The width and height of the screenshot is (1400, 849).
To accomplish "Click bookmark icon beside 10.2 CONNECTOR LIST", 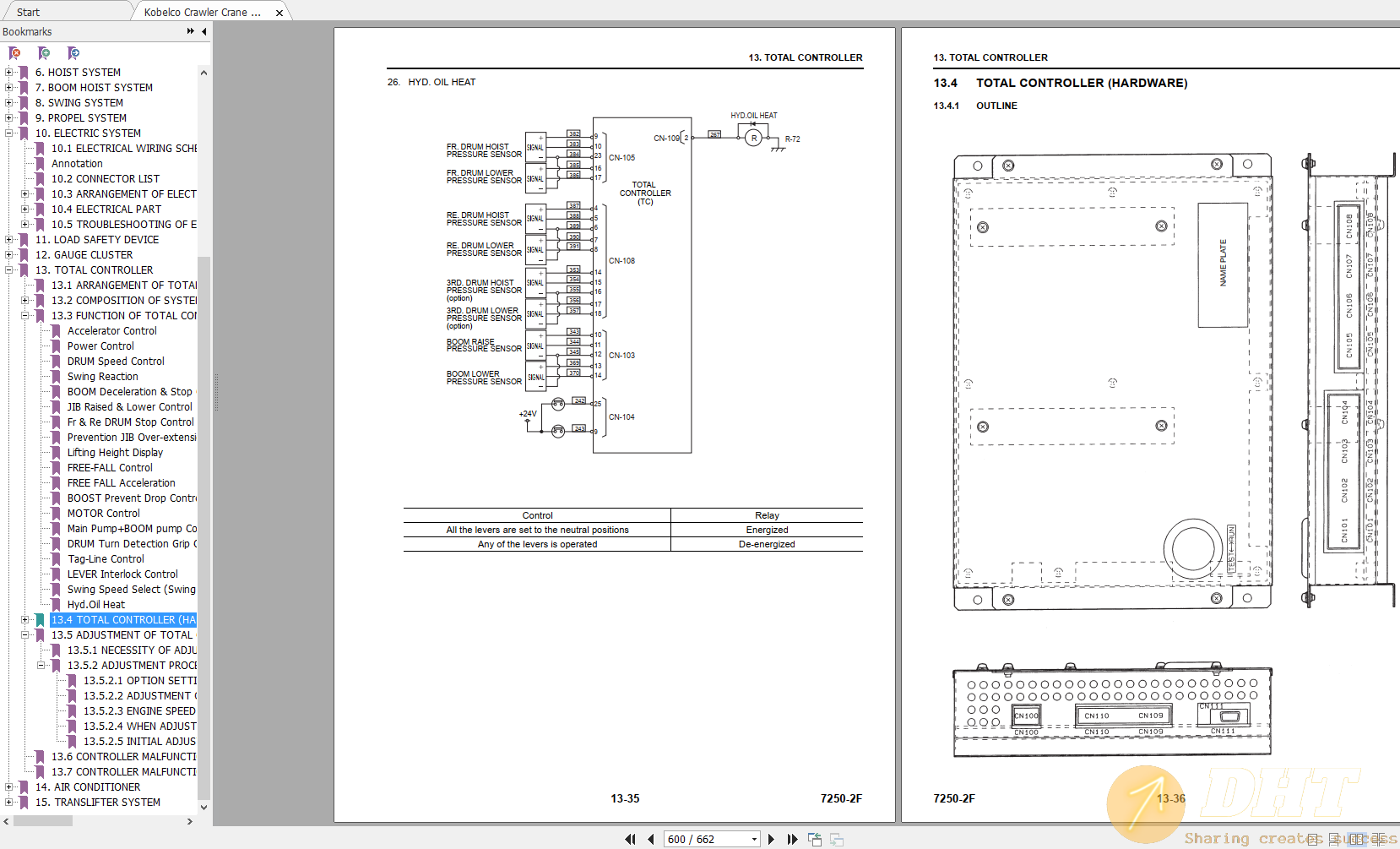I will [40, 179].
